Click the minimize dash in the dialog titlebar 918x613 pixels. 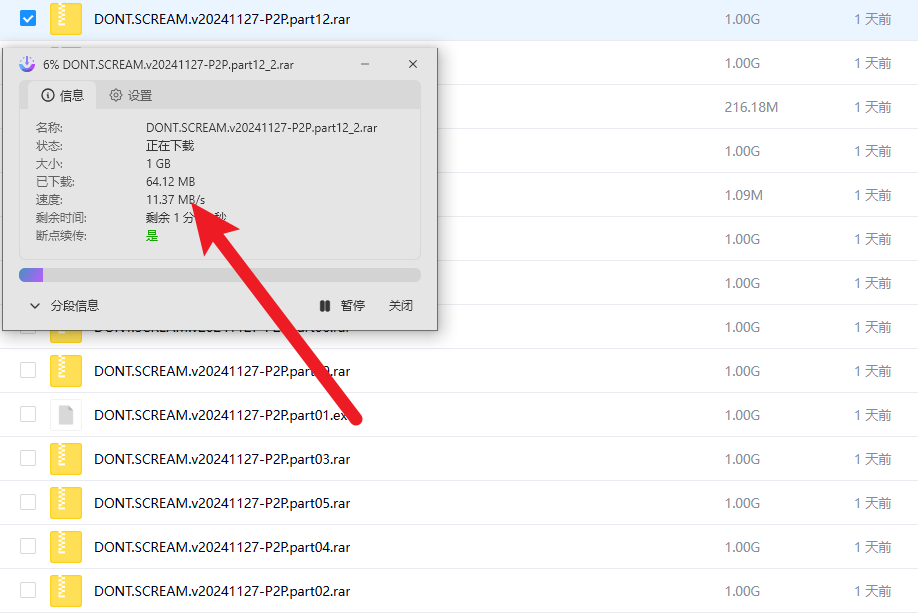(x=364, y=64)
